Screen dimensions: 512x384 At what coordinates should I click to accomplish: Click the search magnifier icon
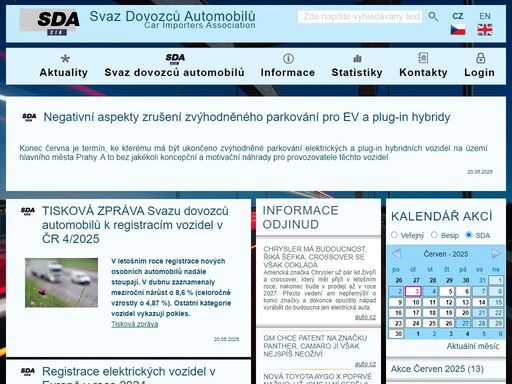[x=433, y=16]
